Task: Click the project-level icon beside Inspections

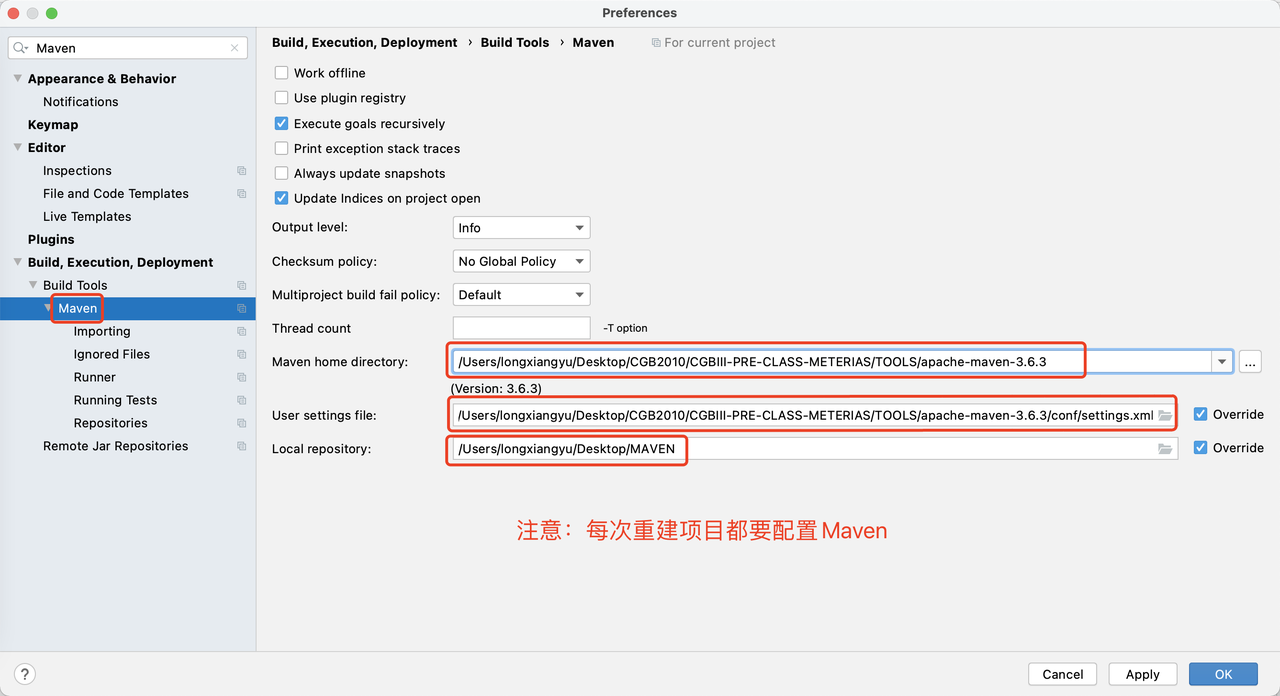Action: (x=241, y=171)
